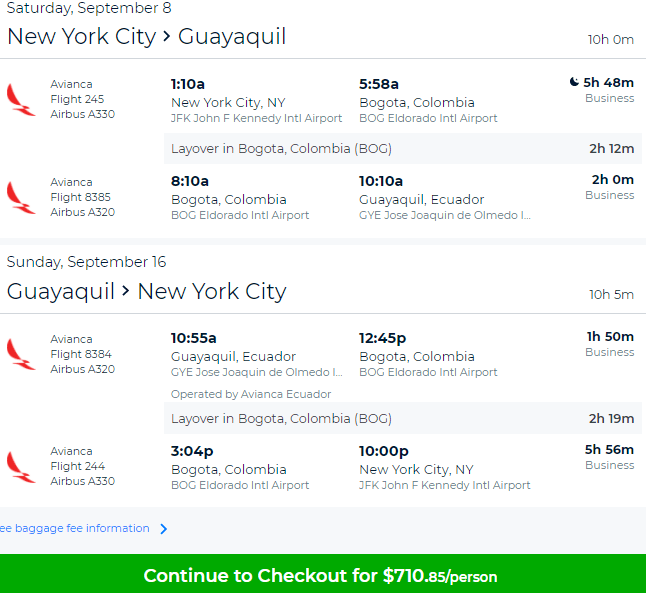The height and width of the screenshot is (593, 646).
Task: Click the 10h 0m total duration label
Action: click(x=611, y=40)
